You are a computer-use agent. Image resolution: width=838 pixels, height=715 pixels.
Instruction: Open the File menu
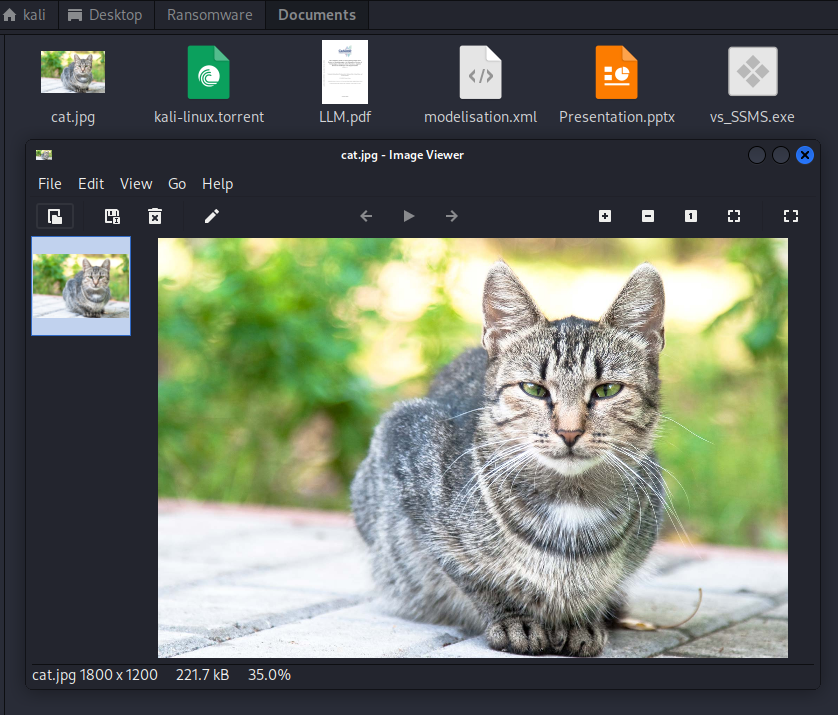[50, 184]
